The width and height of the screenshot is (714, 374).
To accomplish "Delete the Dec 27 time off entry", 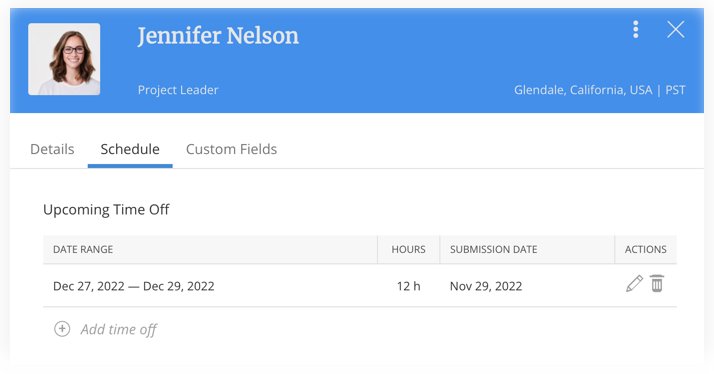I will [x=657, y=284].
